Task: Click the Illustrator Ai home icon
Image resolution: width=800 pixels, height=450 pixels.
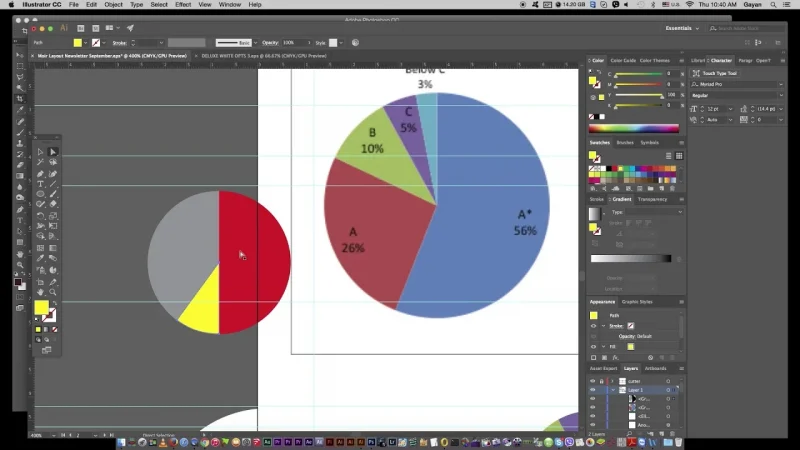Action: tap(64, 28)
